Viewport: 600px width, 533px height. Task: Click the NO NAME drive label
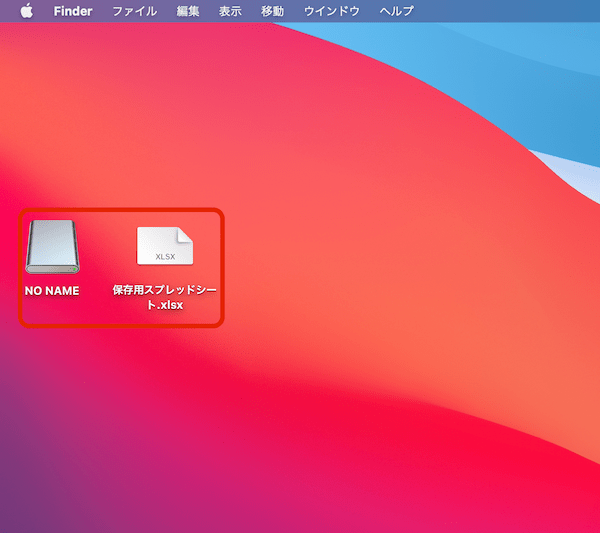click(52, 291)
